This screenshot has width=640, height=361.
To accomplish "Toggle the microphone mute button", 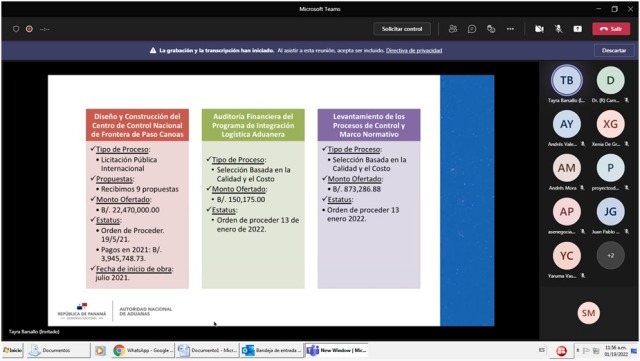I will click(x=558, y=29).
